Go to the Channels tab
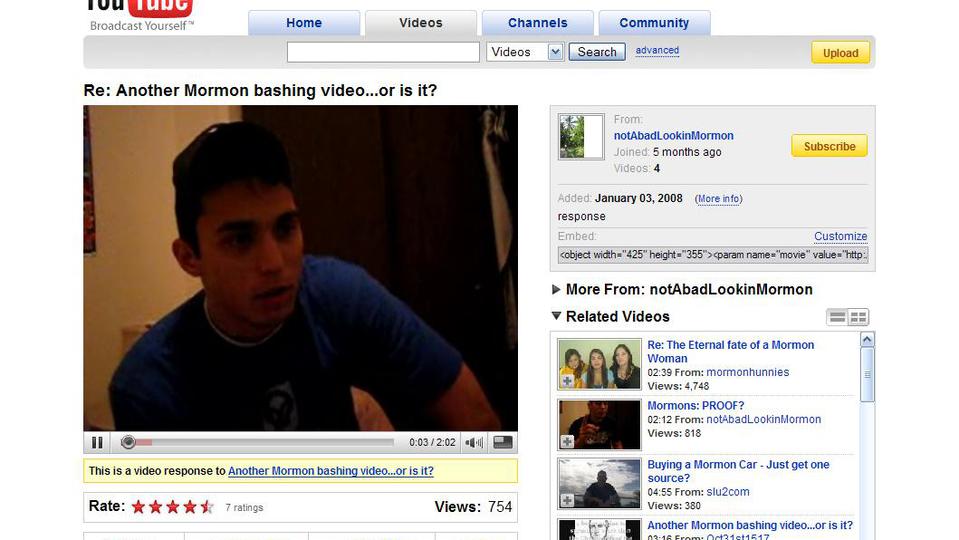The height and width of the screenshot is (540, 959). pos(537,23)
